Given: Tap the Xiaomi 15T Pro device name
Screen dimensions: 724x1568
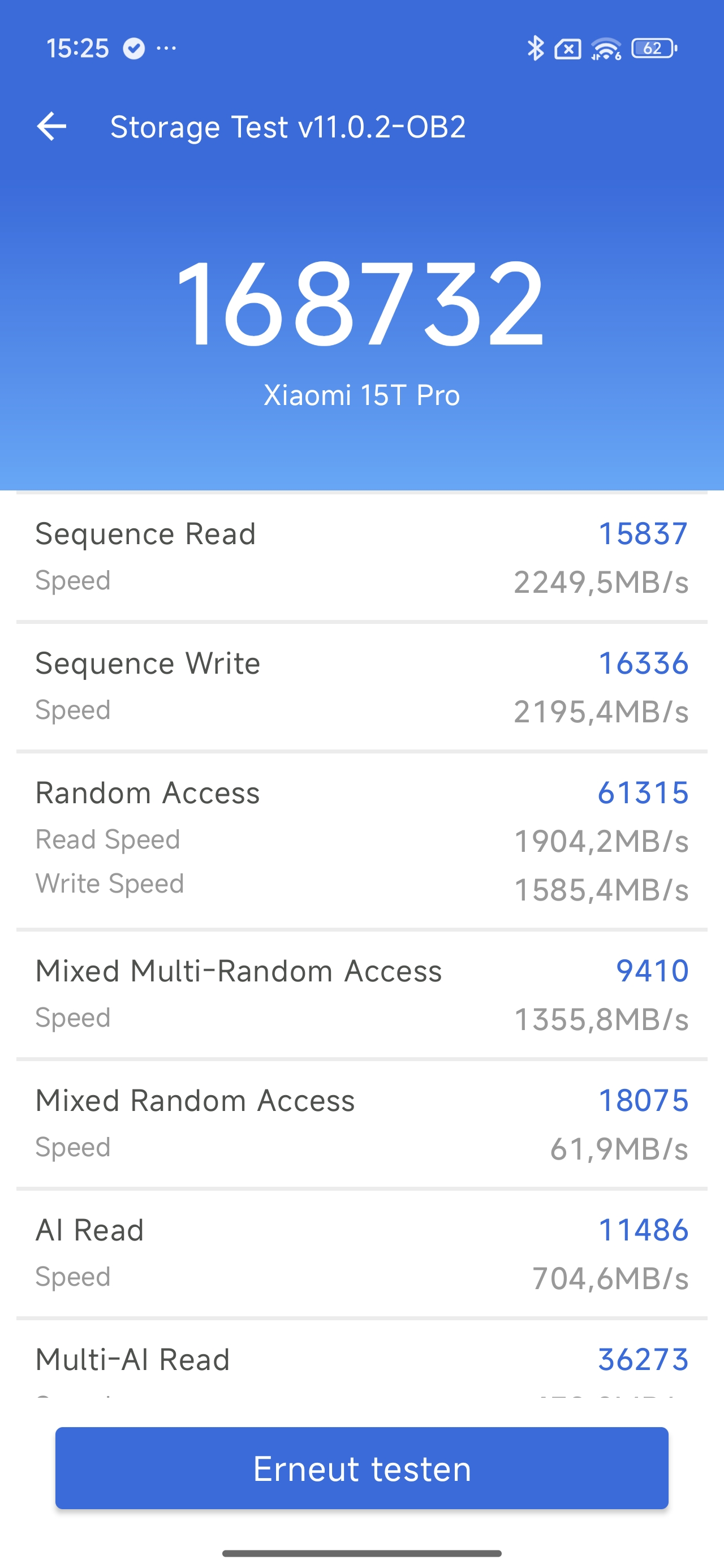Looking at the screenshot, I should point(361,395).
